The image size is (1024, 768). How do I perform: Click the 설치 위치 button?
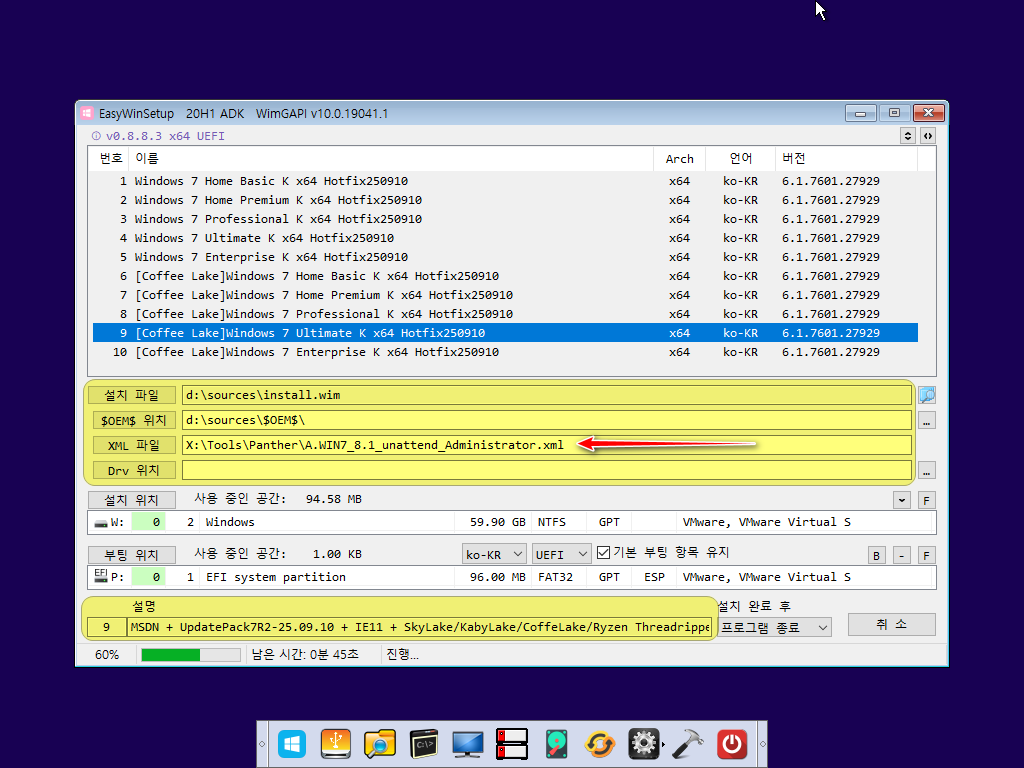pyautogui.click(x=132, y=500)
